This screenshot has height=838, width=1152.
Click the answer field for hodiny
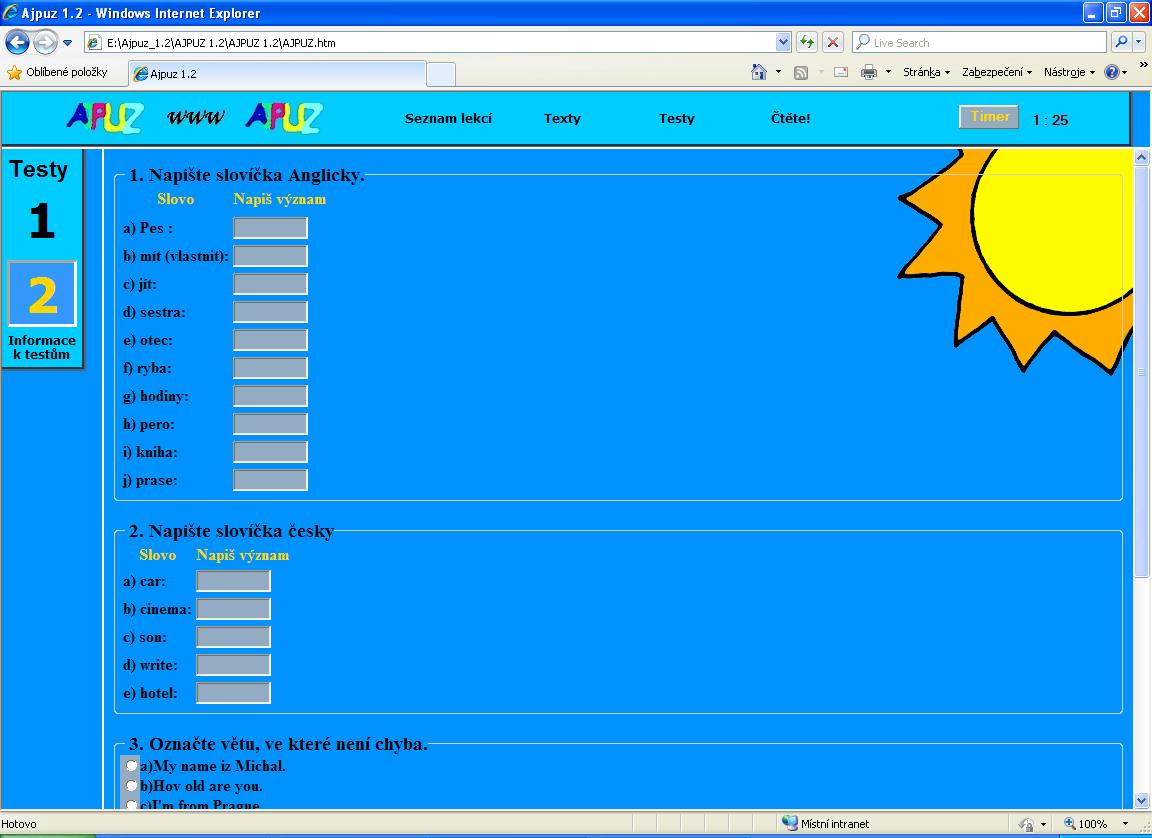[x=270, y=396]
